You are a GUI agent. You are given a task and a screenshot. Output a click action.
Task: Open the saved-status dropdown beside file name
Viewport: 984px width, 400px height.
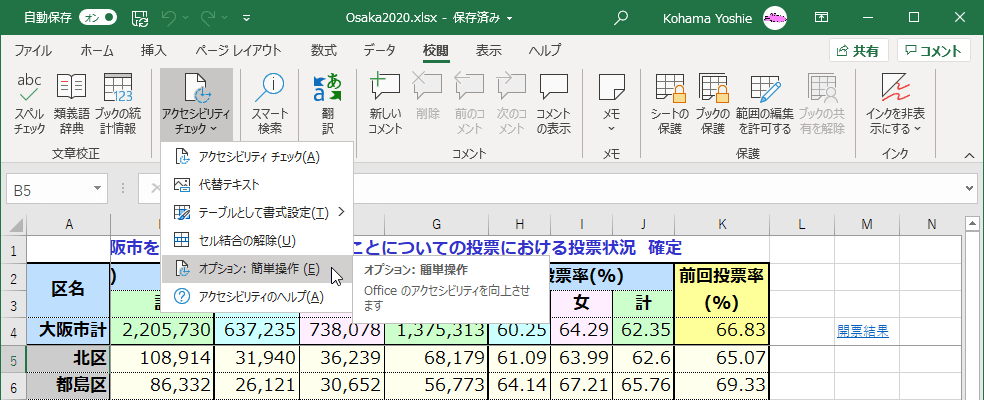tap(510, 18)
